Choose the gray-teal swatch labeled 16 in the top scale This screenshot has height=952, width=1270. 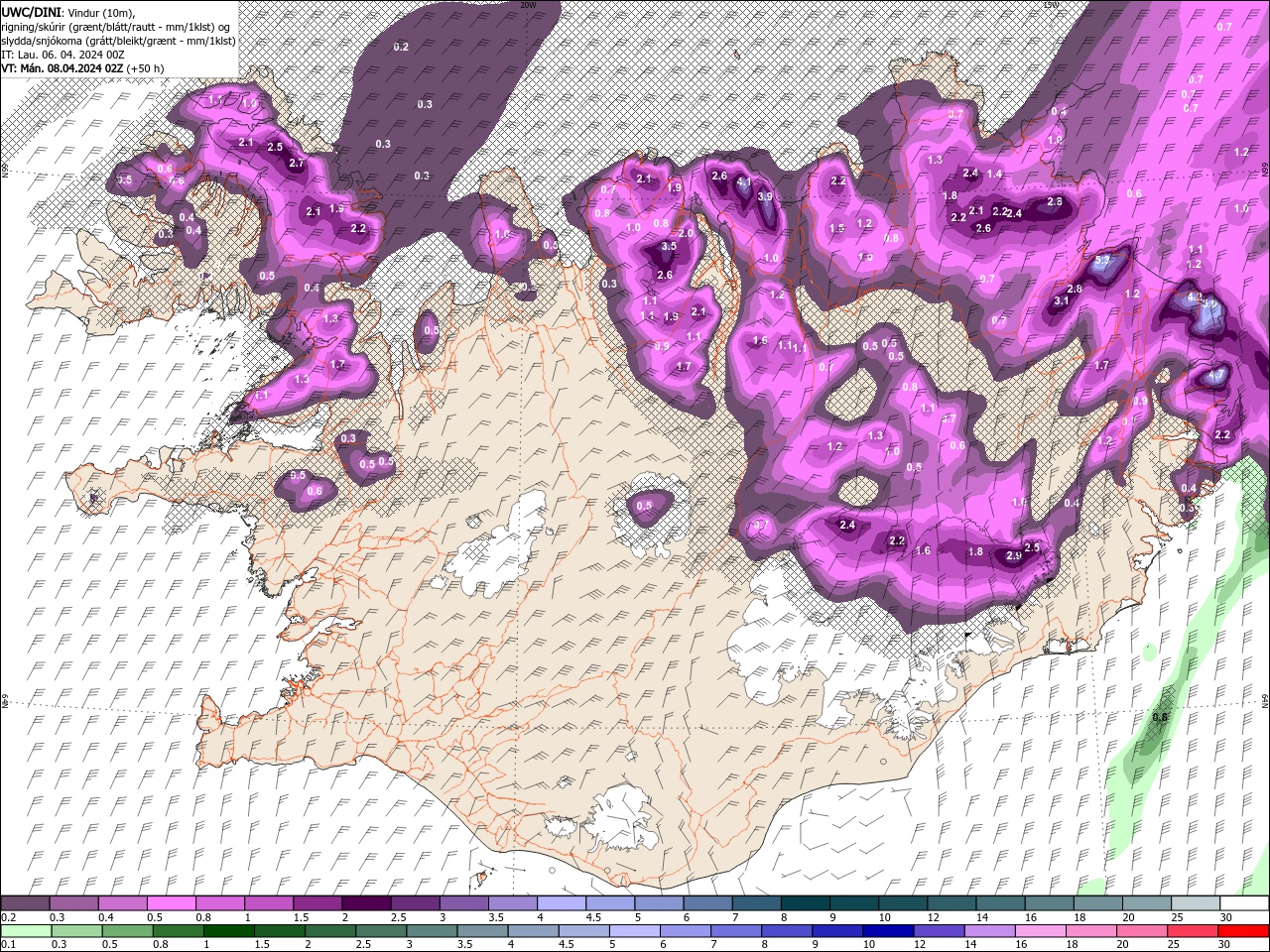pyautogui.click(x=1049, y=903)
